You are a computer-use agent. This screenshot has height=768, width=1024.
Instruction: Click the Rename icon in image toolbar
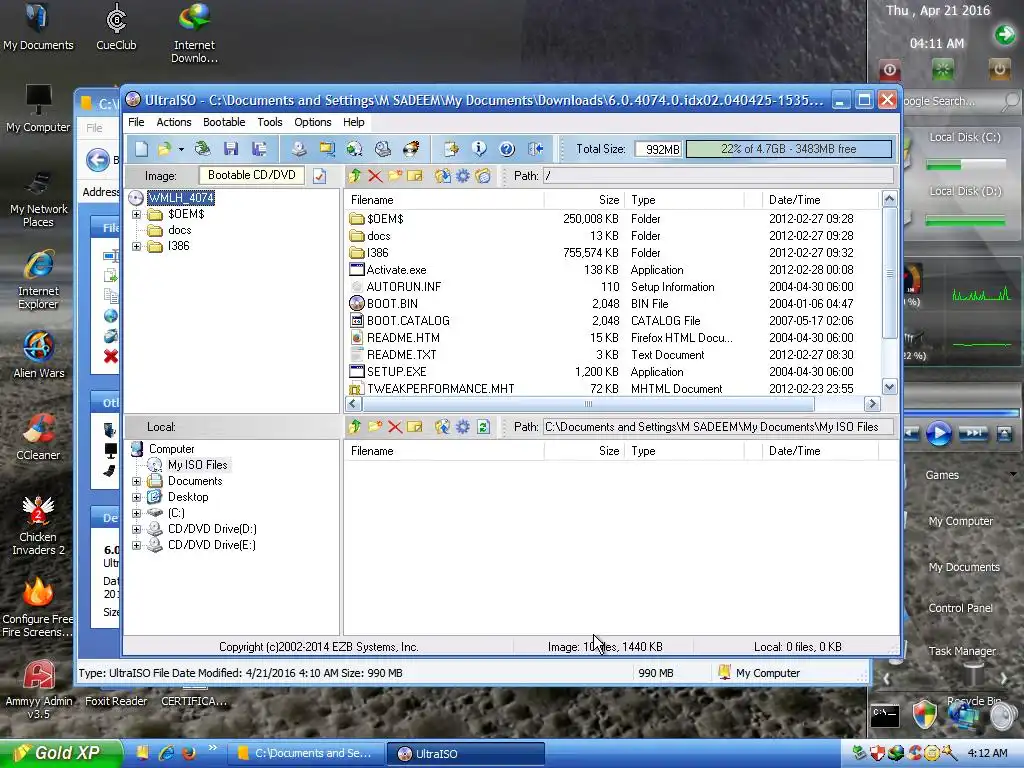pos(415,176)
